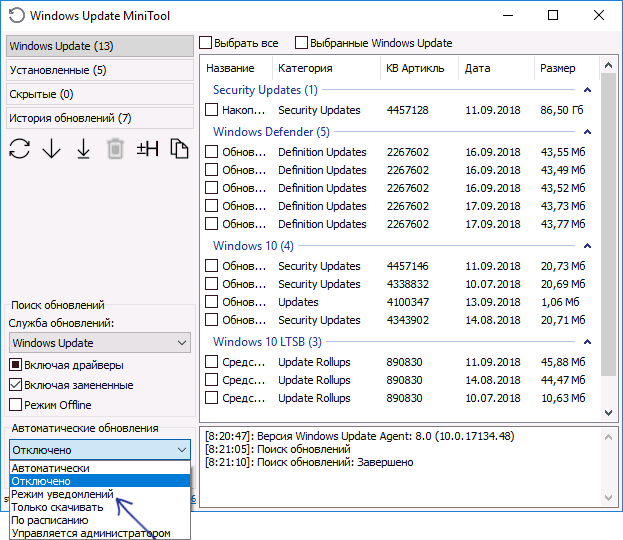Enable 'Режим Offline' checkbox
Image resolution: width=623 pixels, height=540 pixels.
tap(15, 405)
